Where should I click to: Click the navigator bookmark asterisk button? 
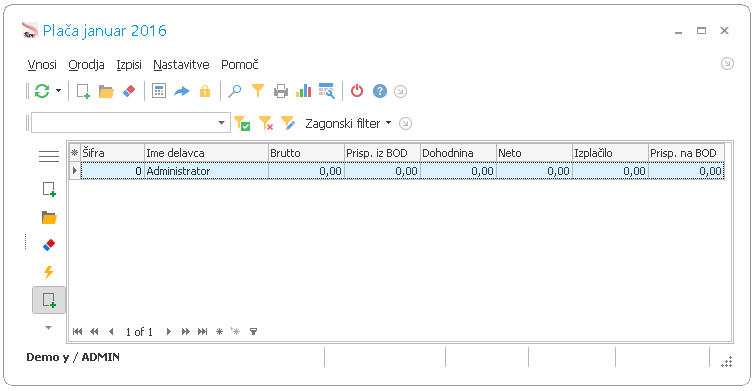219,332
